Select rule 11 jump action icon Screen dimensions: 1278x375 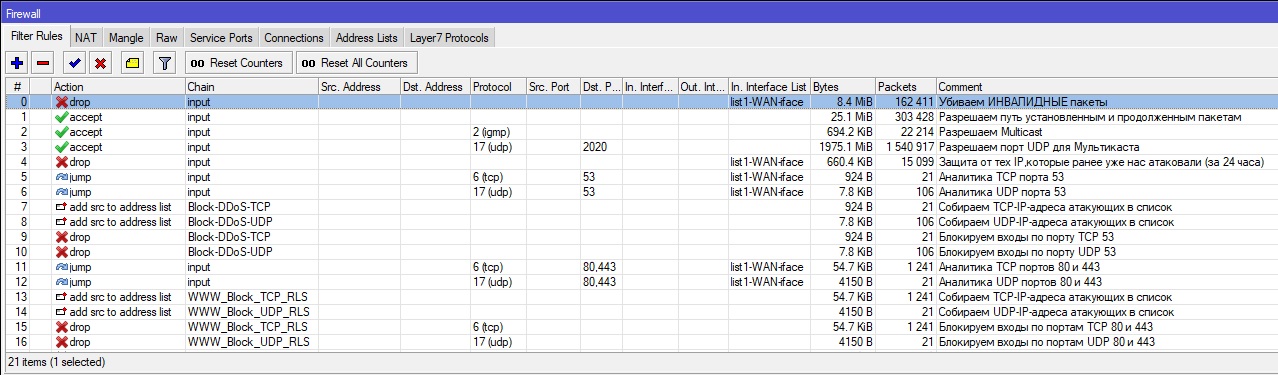[x=61, y=267]
